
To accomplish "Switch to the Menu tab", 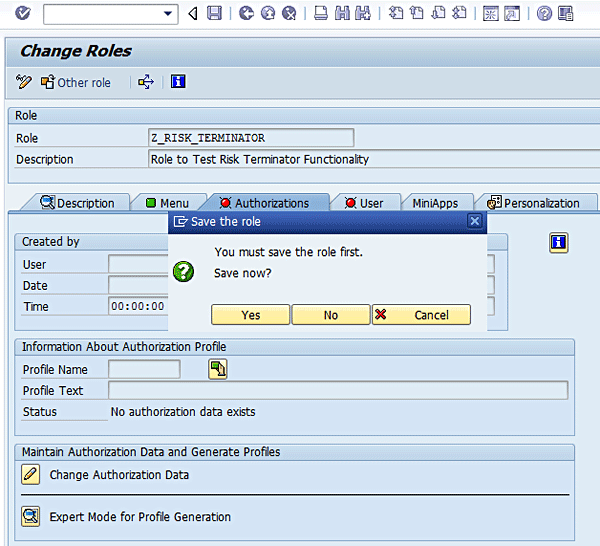I will (x=167, y=203).
